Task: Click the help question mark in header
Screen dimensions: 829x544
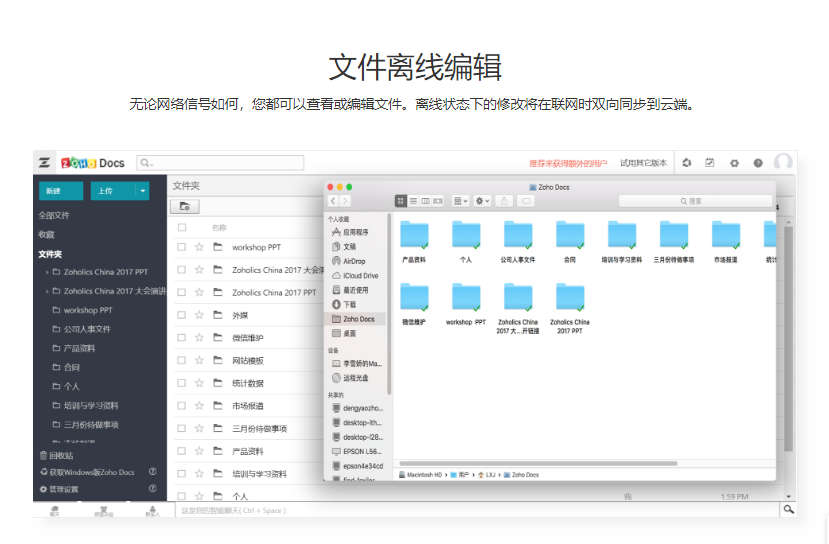Action: [758, 163]
